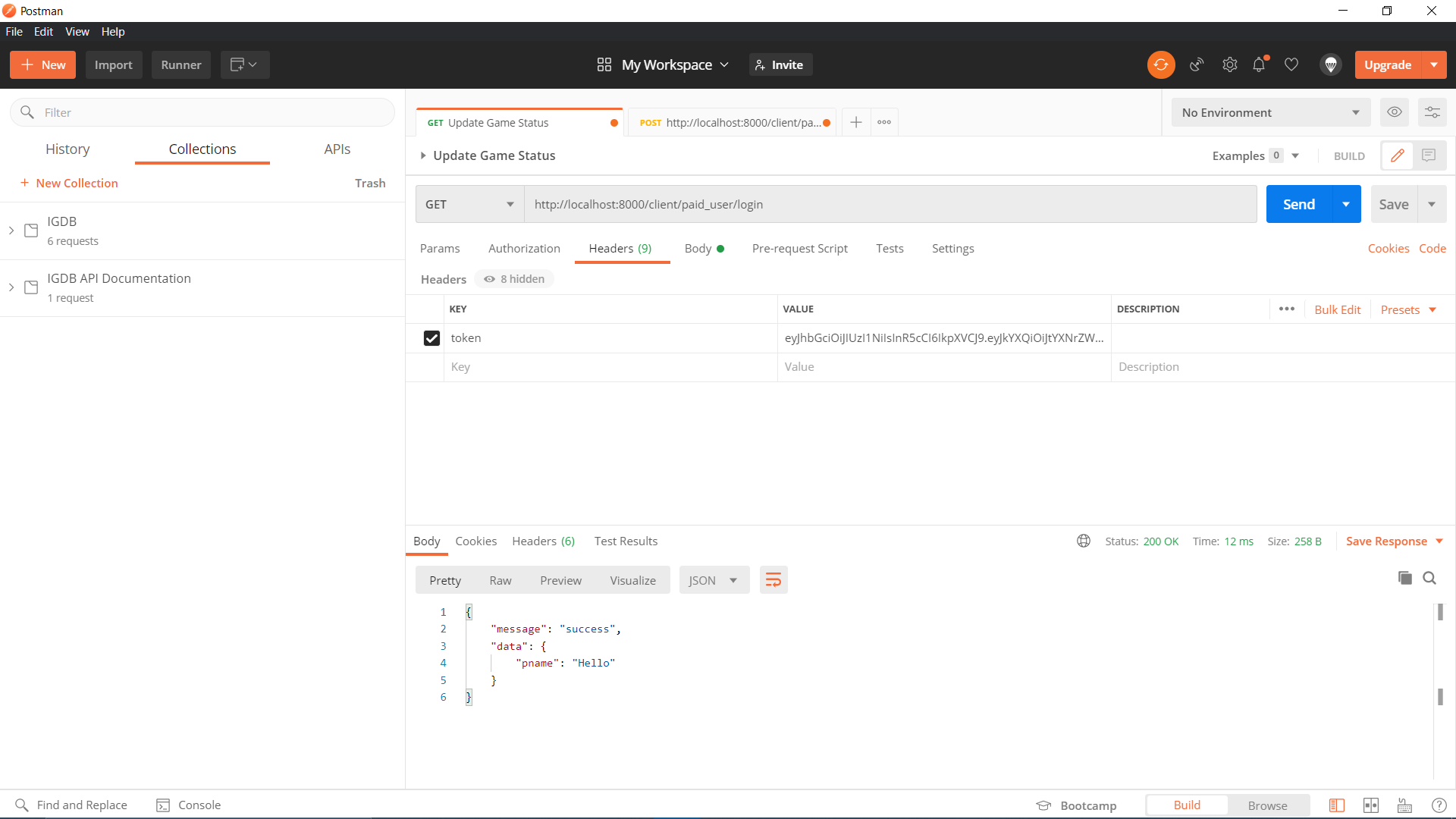Screen dimensions: 1456x819
Task: Search the response with magnifier icon
Action: pos(1429,578)
